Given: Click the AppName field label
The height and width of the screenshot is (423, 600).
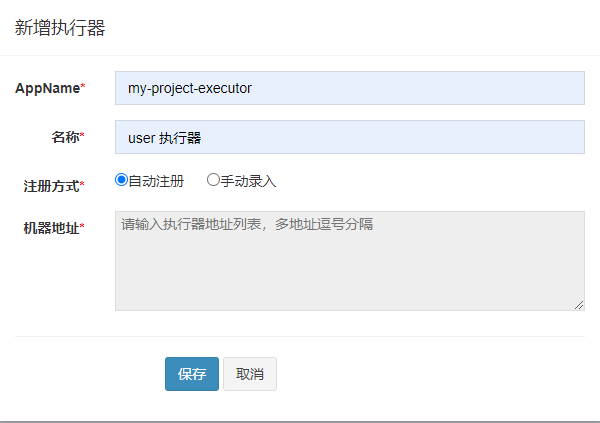Looking at the screenshot, I should tap(47, 88).
